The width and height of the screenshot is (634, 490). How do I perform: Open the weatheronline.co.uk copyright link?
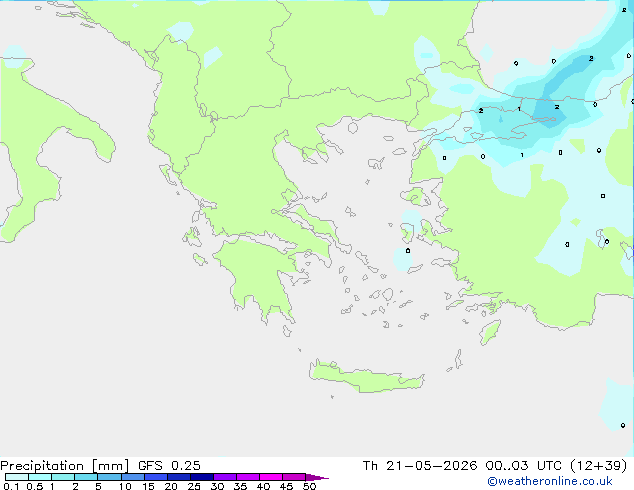point(550,481)
